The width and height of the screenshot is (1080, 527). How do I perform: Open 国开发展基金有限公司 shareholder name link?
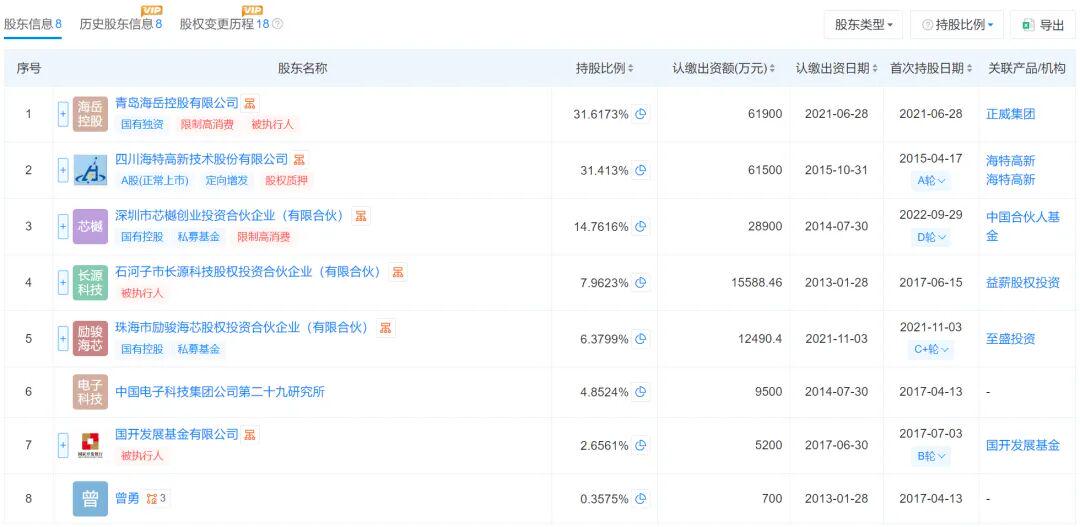click(177, 435)
